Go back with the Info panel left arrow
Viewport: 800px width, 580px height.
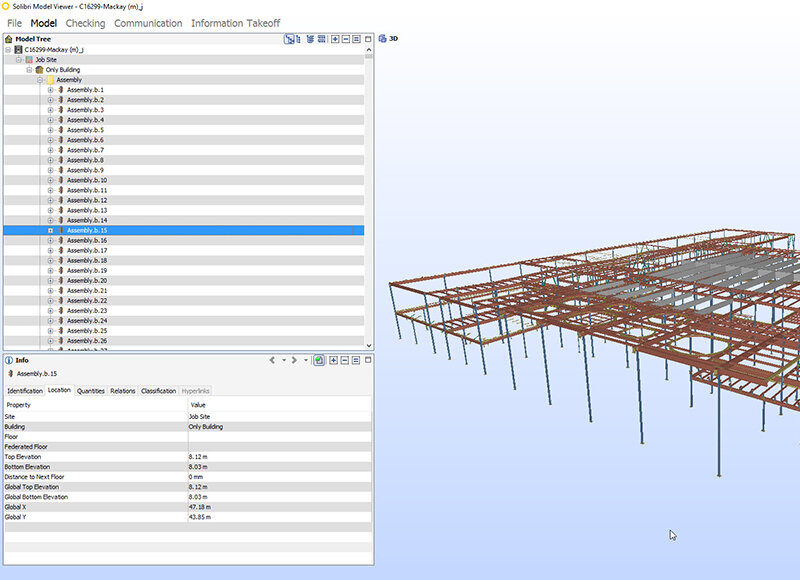[272, 360]
